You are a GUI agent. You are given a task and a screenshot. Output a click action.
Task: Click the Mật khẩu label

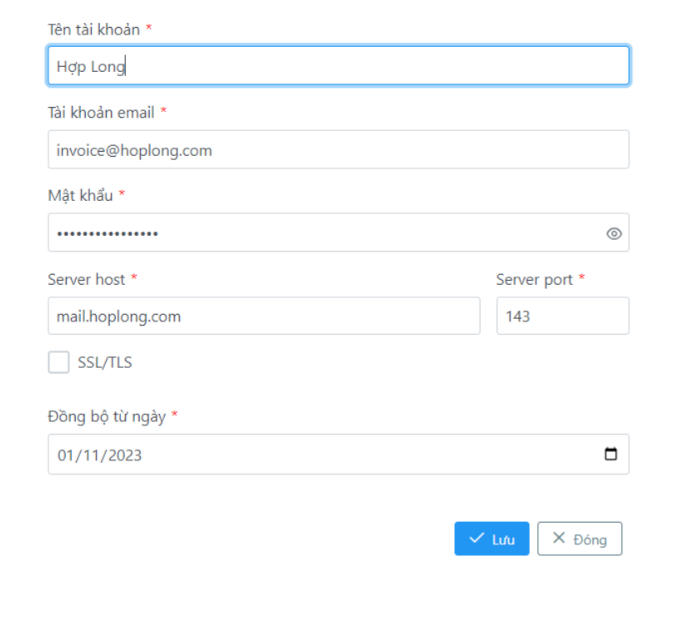point(81,195)
